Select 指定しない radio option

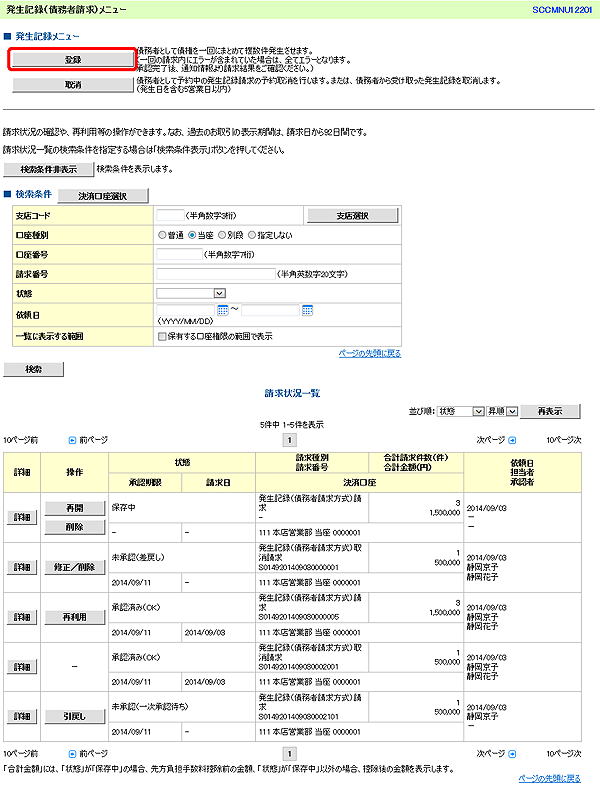point(252,235)
